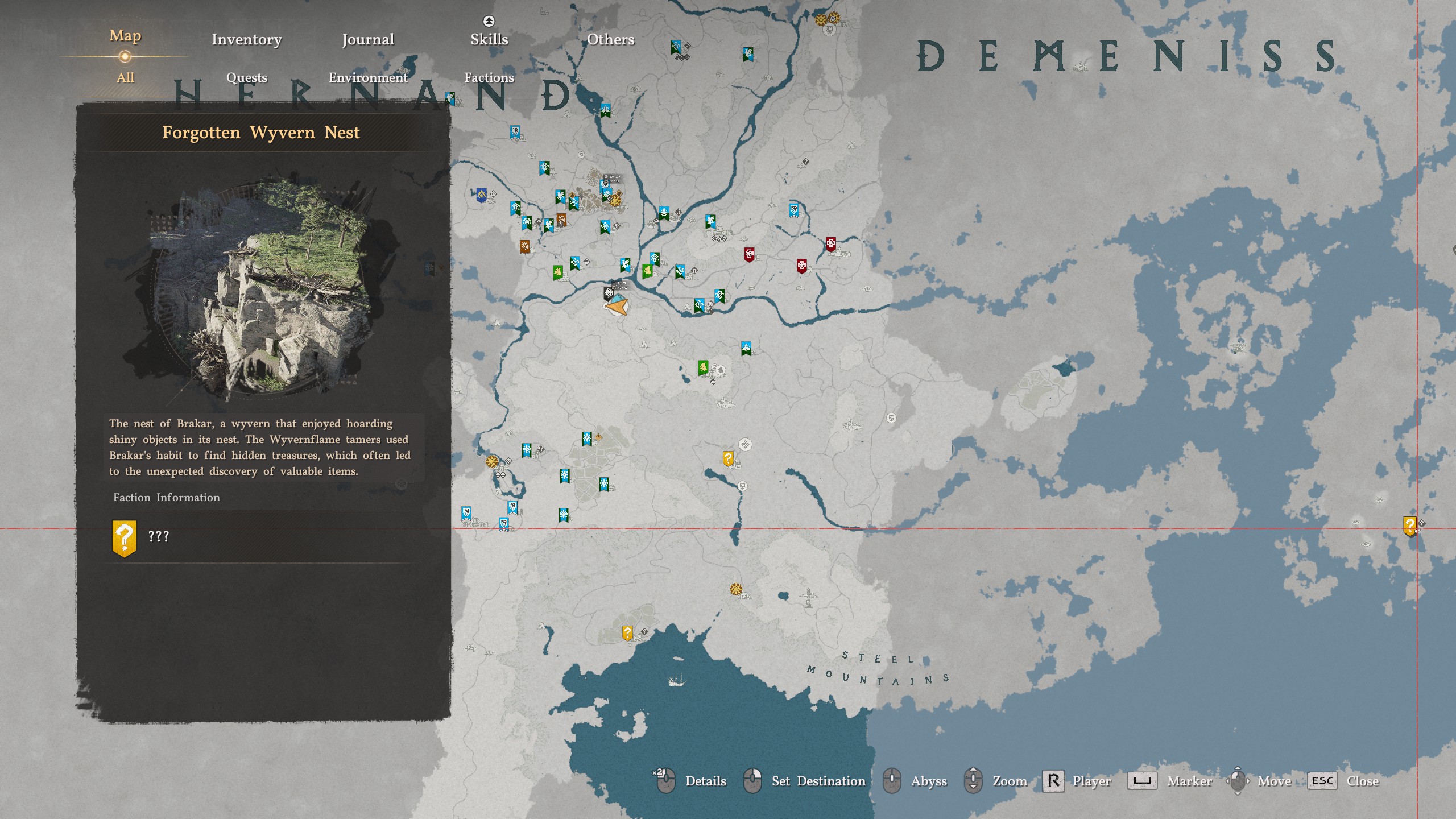This screenshot has width=1456, height=819.
Task: Filter map by Factions
Action: tap(489, 77)
